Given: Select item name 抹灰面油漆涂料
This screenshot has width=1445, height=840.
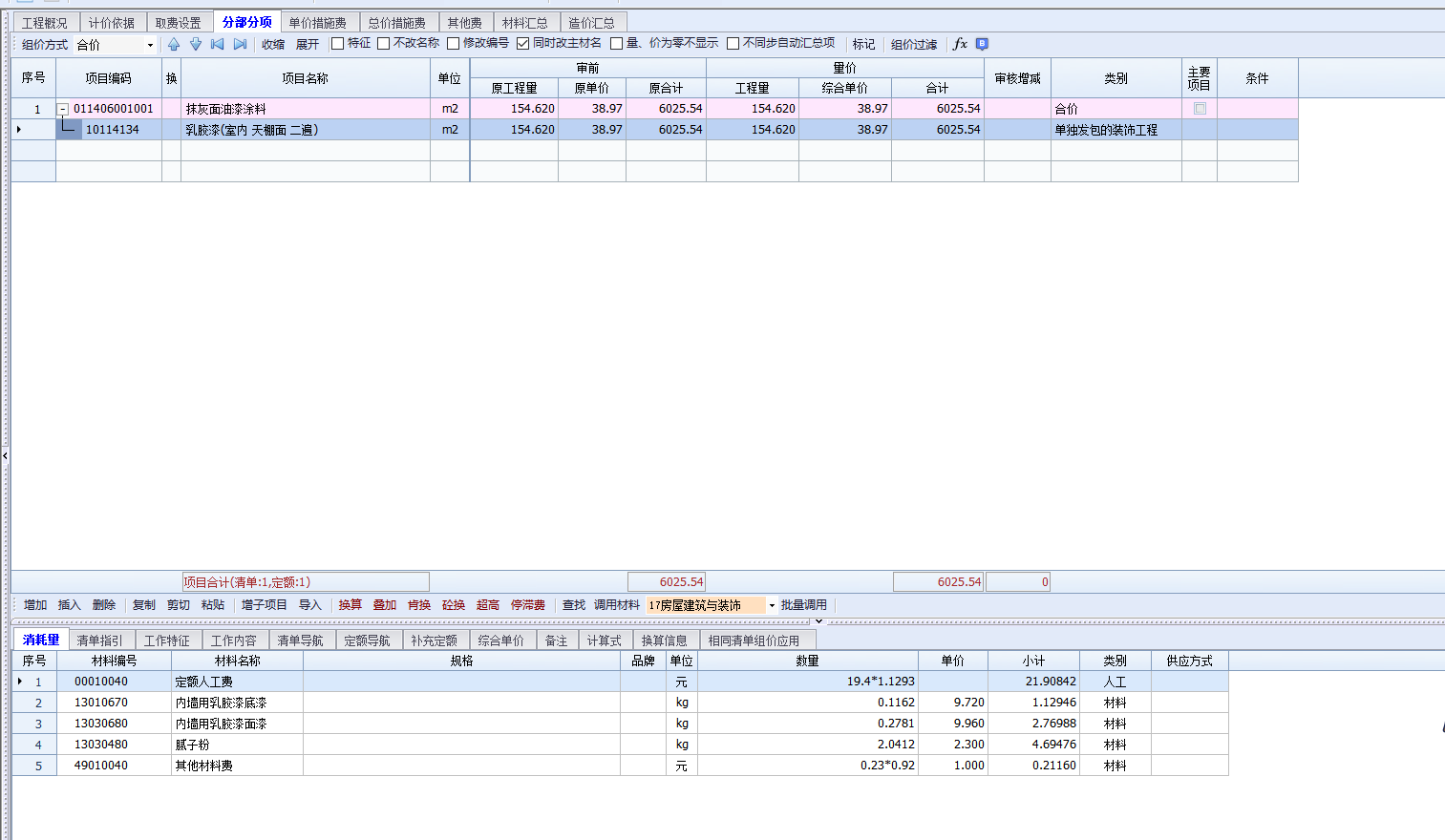Looking at the screenshot, I should click(226, 109).
